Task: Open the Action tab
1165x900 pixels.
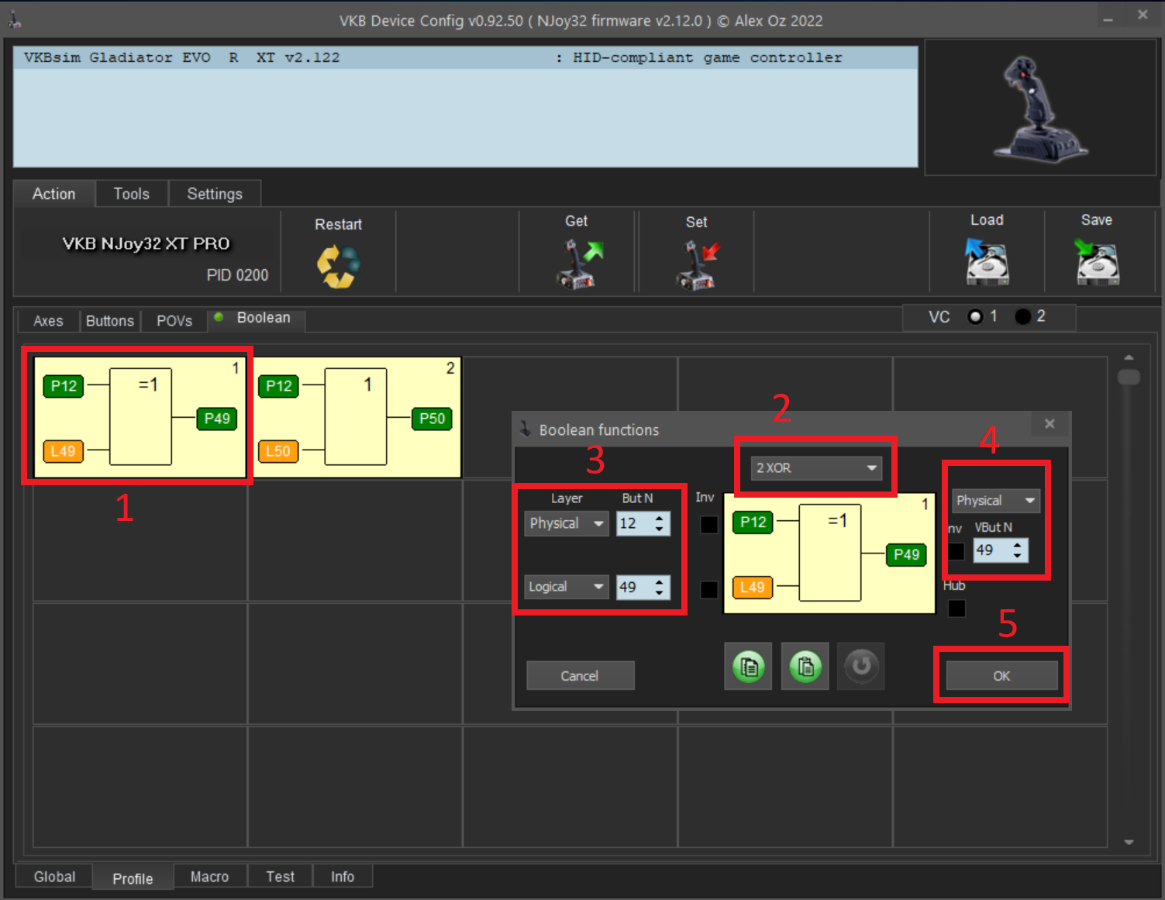Action: tap(53, 194)
